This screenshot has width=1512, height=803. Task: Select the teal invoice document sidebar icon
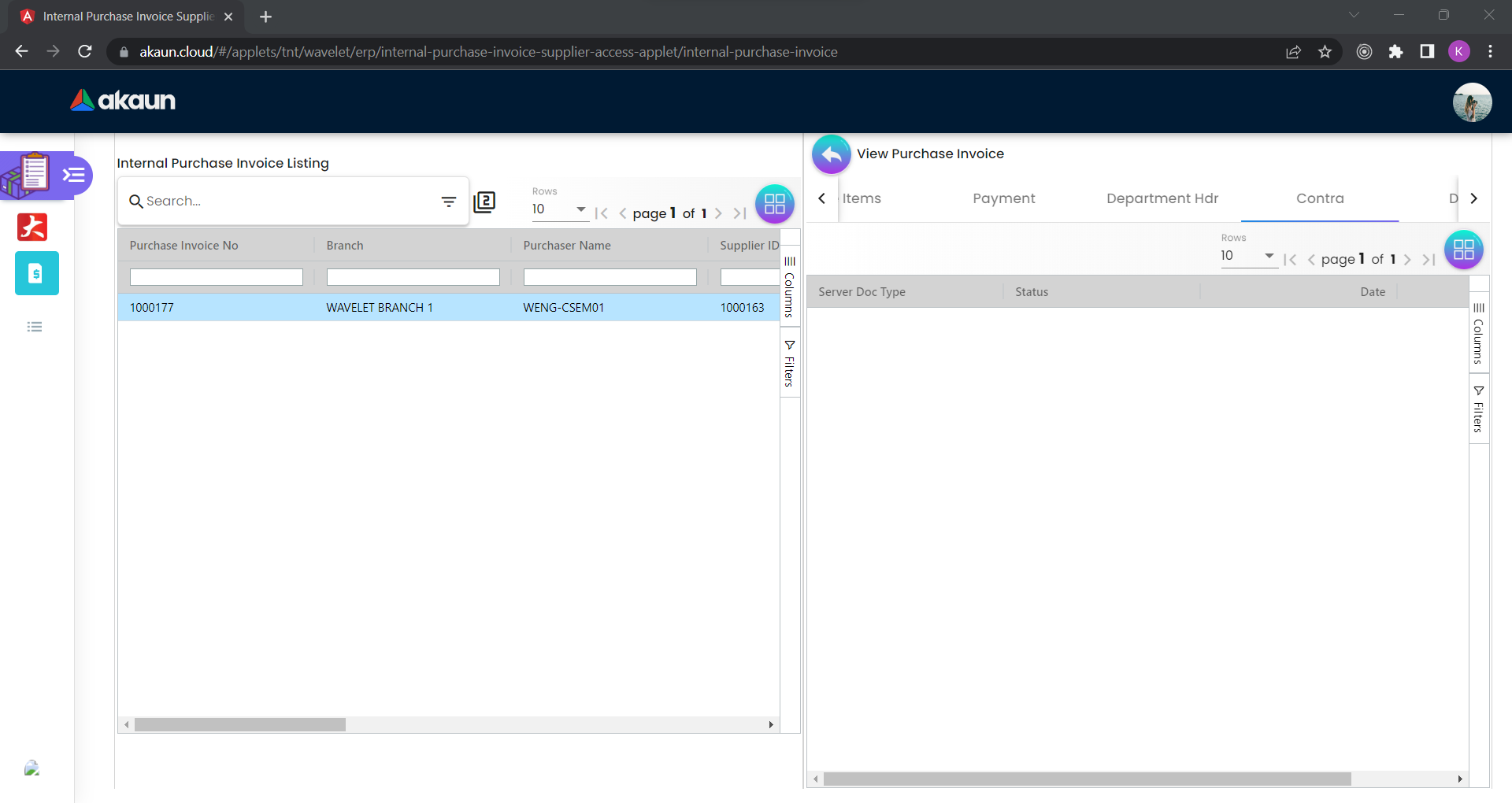pyautogui.click(x=36, y=273)
